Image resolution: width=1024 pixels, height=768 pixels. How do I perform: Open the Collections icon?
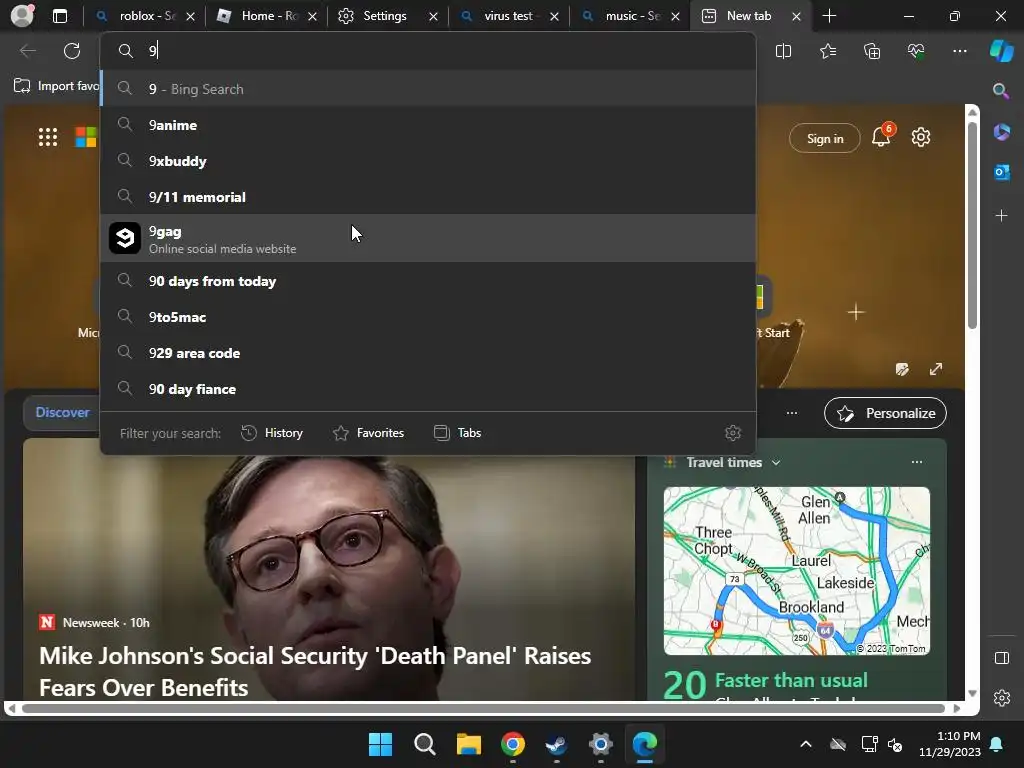[x=872, y=51]
